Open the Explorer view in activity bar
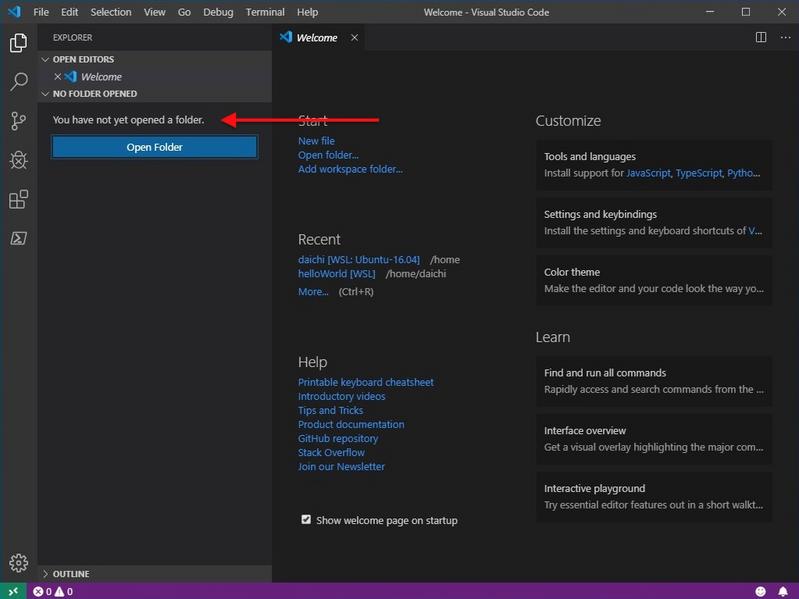This screenshot has height=599, width=799. tap(18, 43)
